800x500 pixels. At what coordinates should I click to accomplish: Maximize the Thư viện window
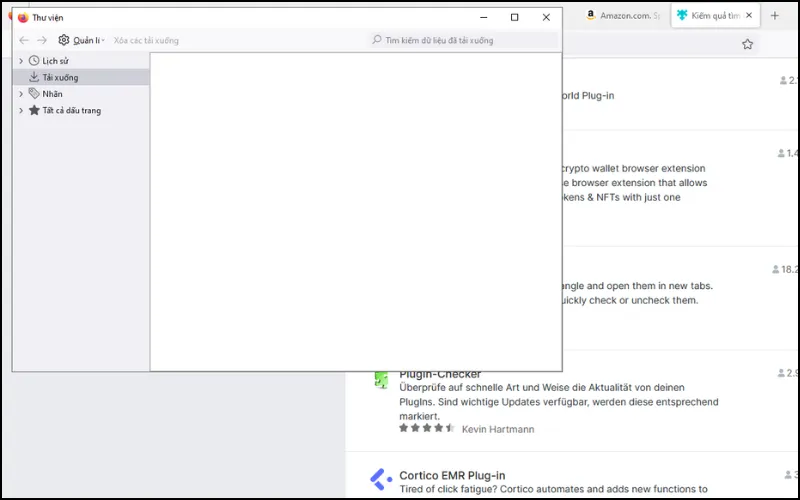(x=515, y=17)
